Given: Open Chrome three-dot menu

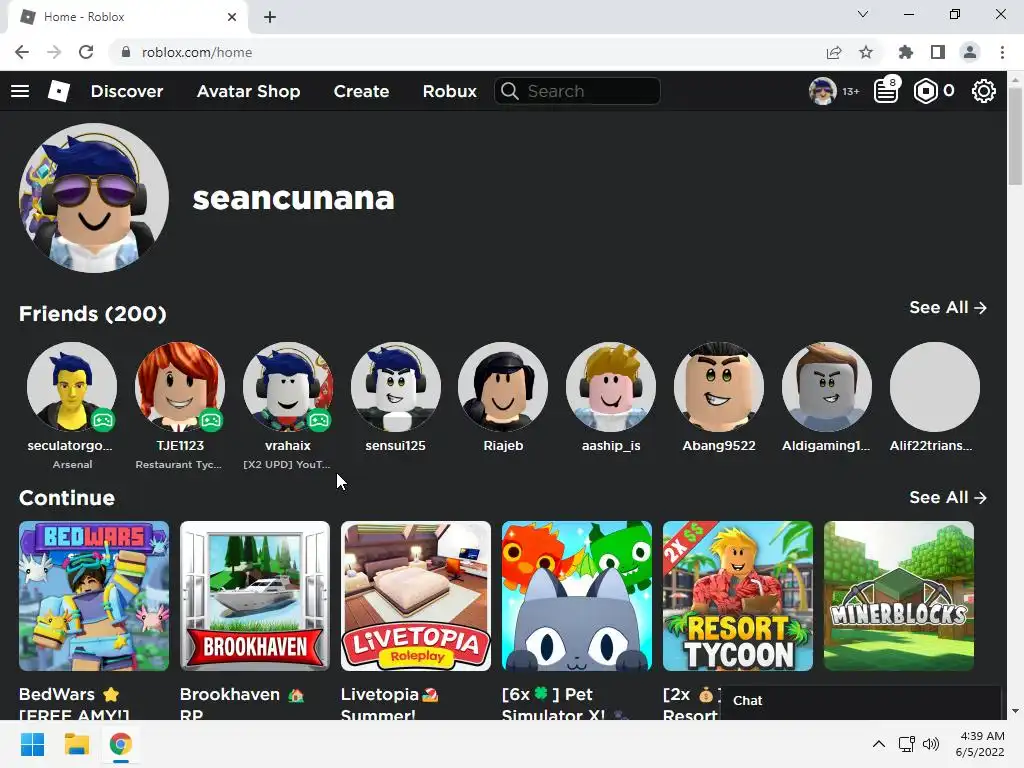Looking at the screenshot, I should tap(1002, 52).
